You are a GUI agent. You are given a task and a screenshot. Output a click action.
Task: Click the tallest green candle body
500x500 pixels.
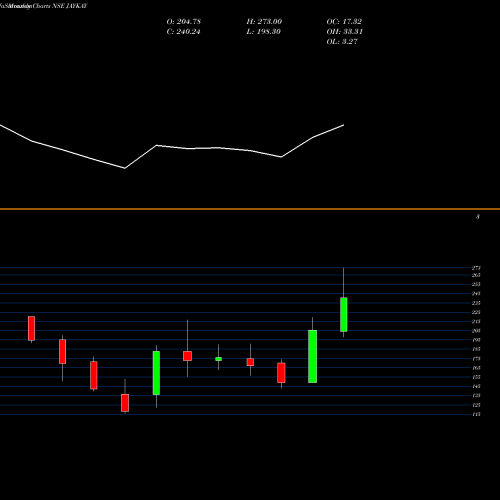(312, 356)
